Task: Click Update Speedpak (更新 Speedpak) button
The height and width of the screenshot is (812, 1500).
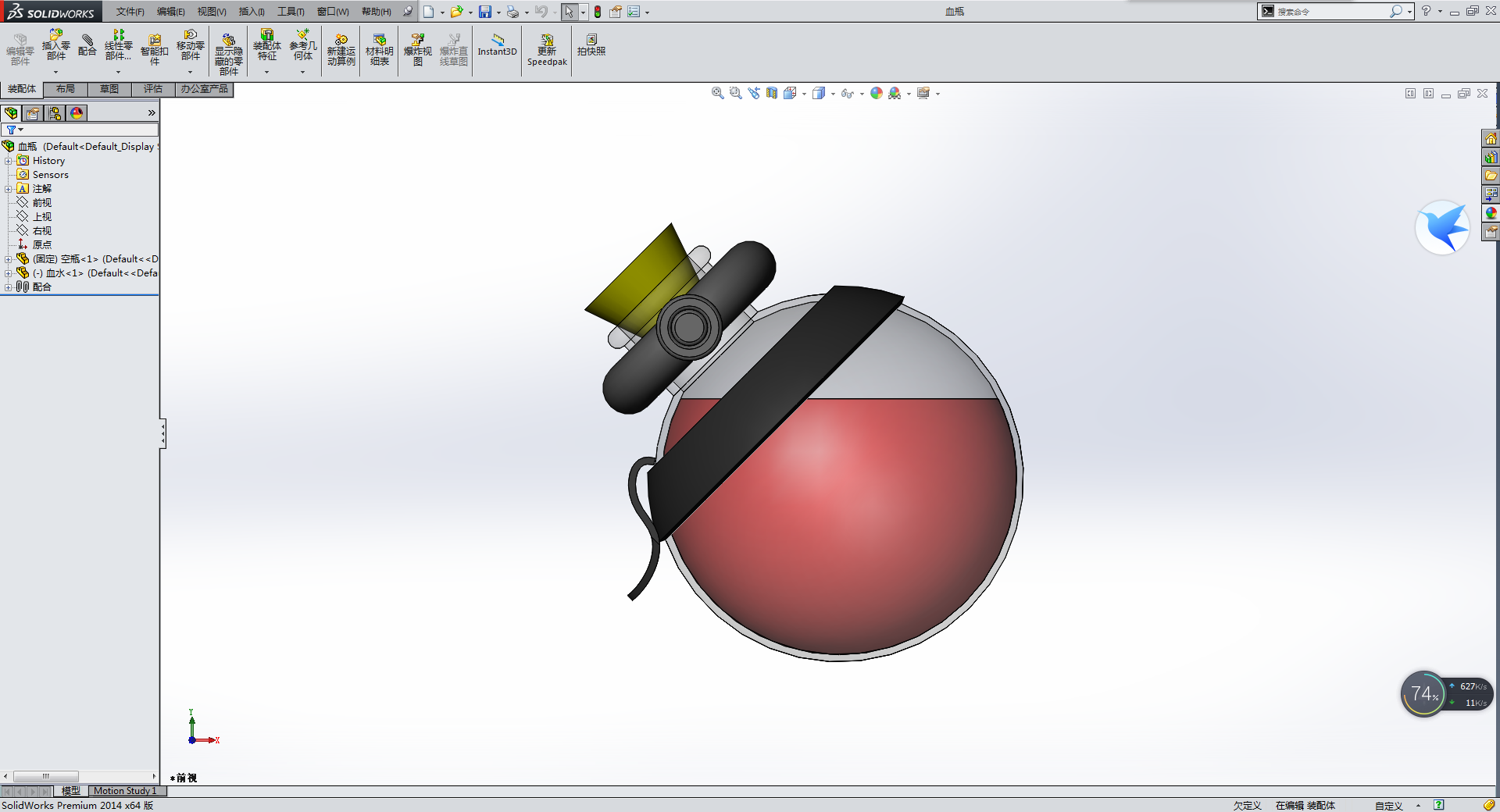Action: click(x=547, y=50)
